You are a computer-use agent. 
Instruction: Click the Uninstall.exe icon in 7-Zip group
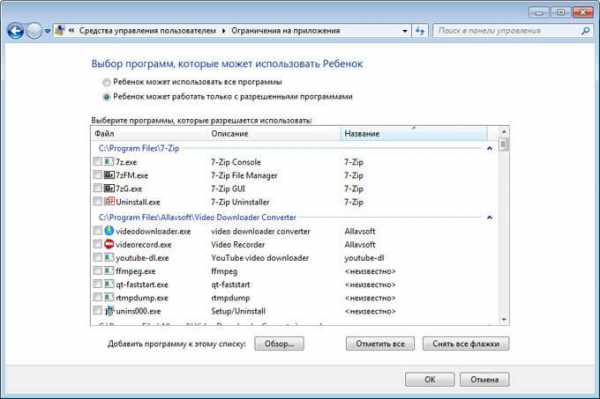pyautogui.click(x=109, y=202)
